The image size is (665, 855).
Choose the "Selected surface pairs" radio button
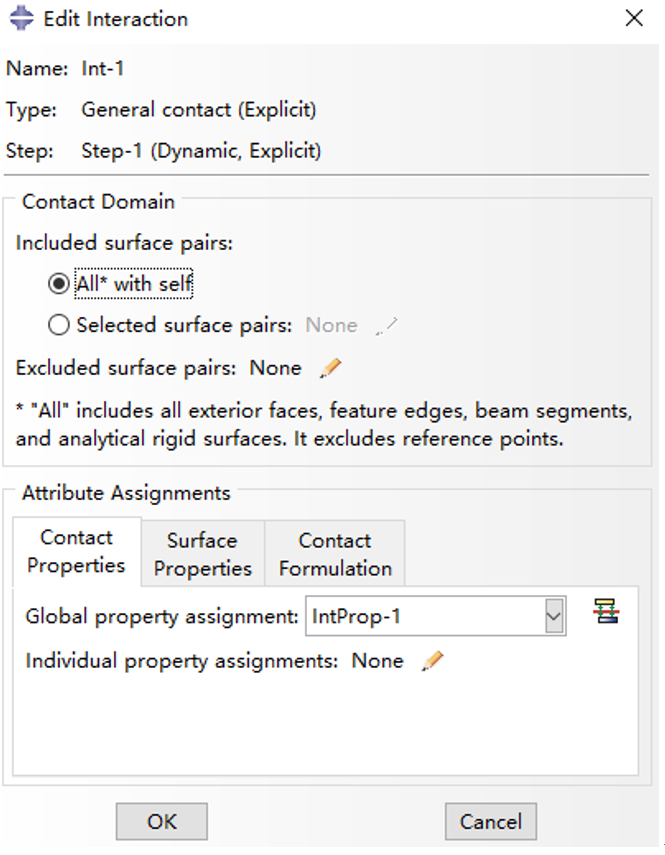click(x=59, y=325)
